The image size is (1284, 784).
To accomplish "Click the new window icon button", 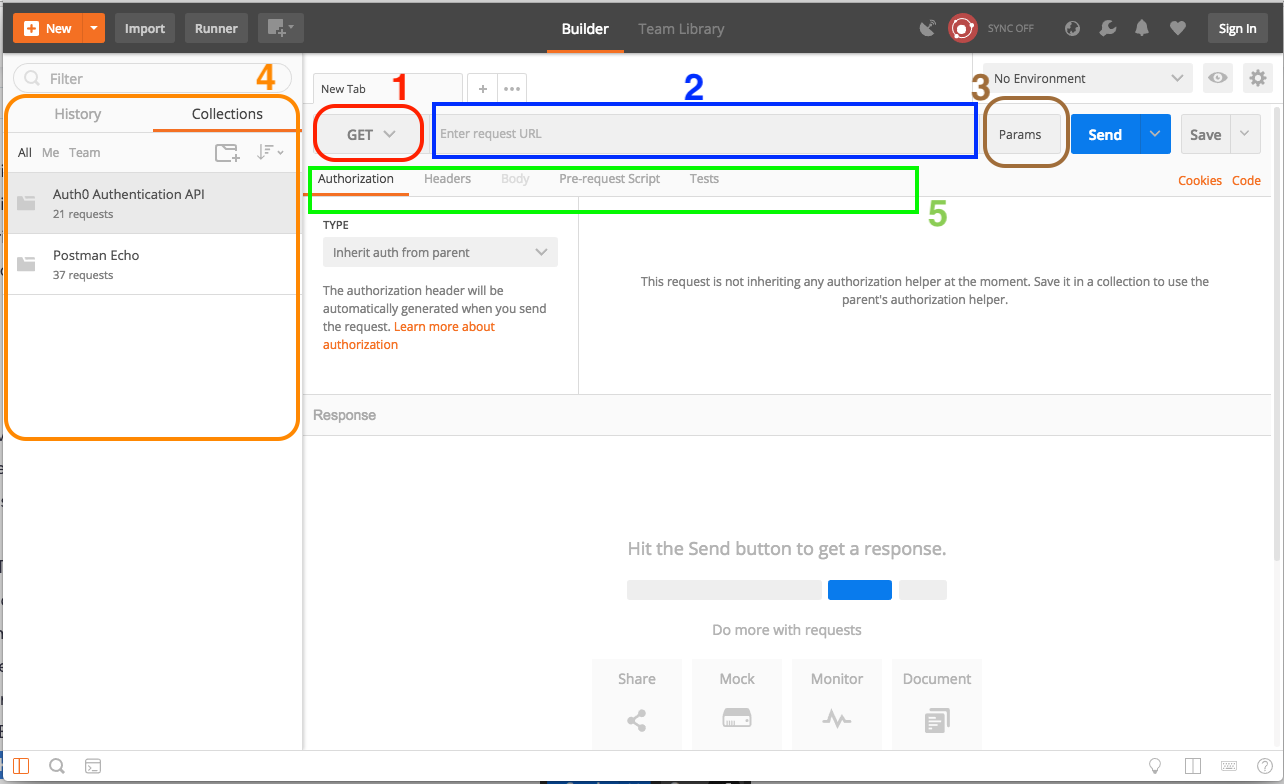I will pos(281,28).
